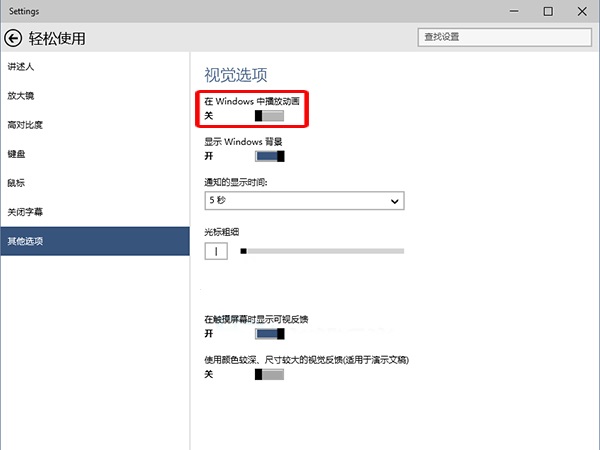Turn off the 显示 Windows 背景 switch
600x450 pixels.
coord(270,156)
